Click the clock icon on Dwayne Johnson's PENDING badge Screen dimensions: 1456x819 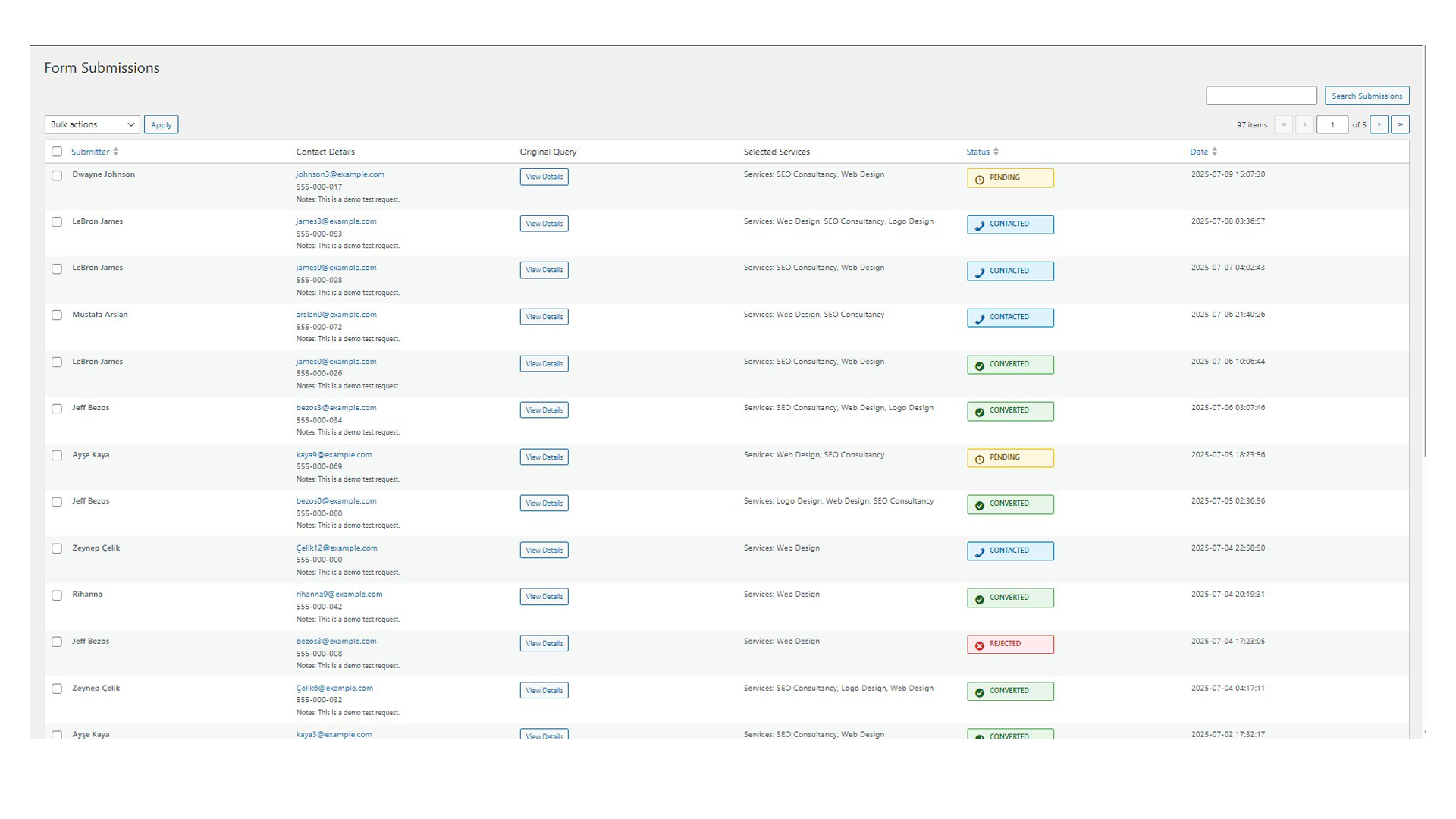click(x=979, y=177)
